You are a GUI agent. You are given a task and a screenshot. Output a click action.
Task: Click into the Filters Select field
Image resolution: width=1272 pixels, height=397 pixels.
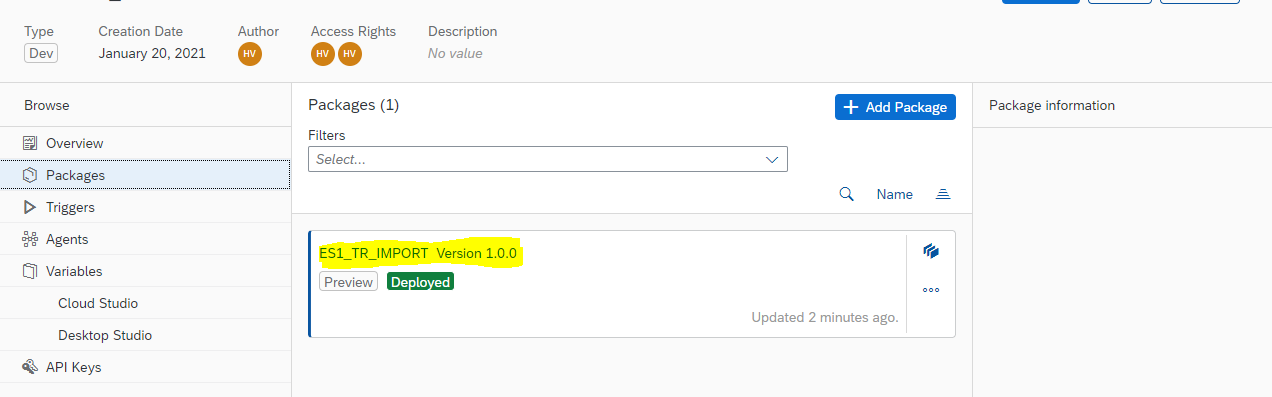[x=548, y=159]
